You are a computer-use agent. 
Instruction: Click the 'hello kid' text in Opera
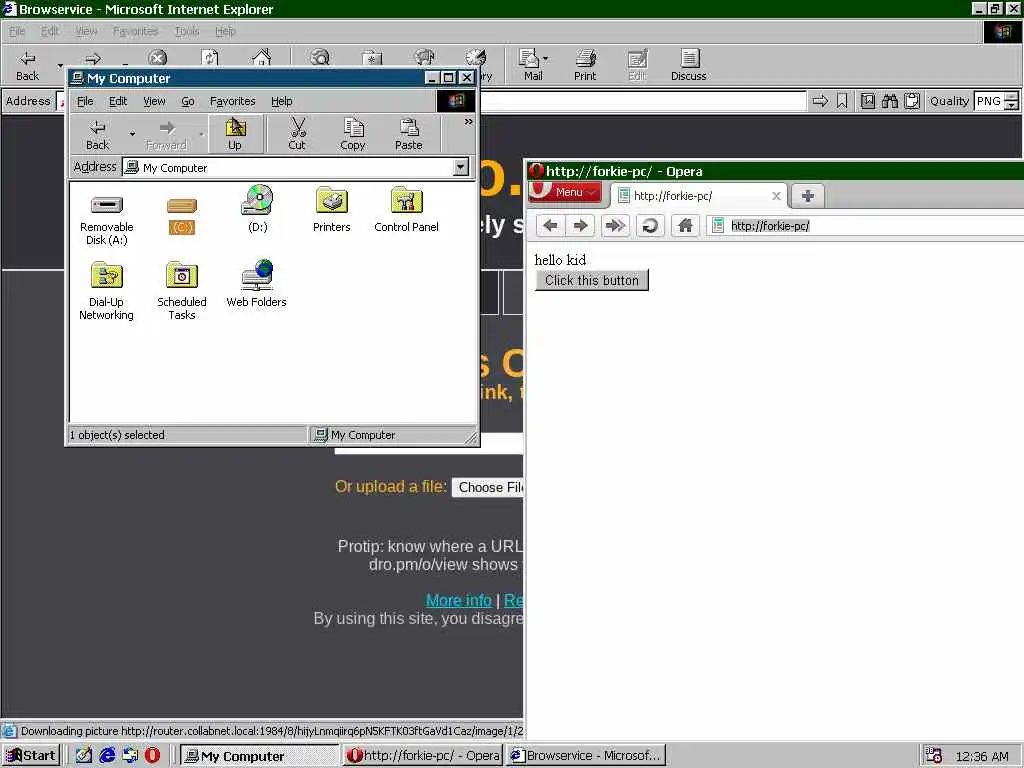tap(560, 260)
